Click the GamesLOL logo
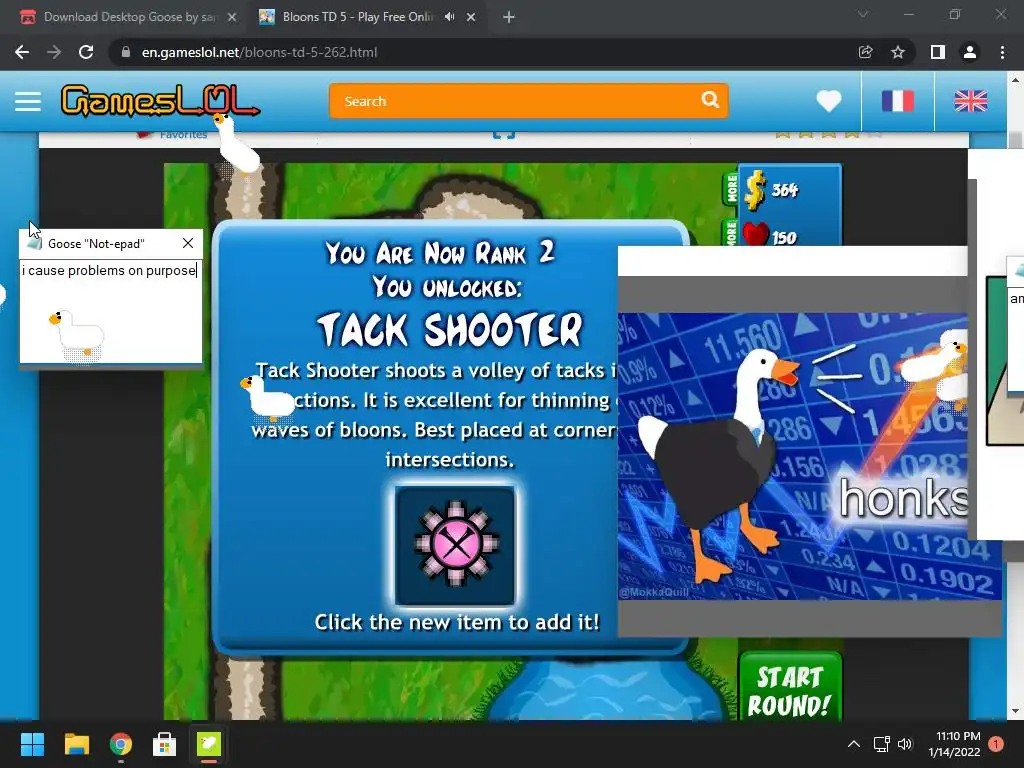 pyautogui.click(x=160, y=101)
